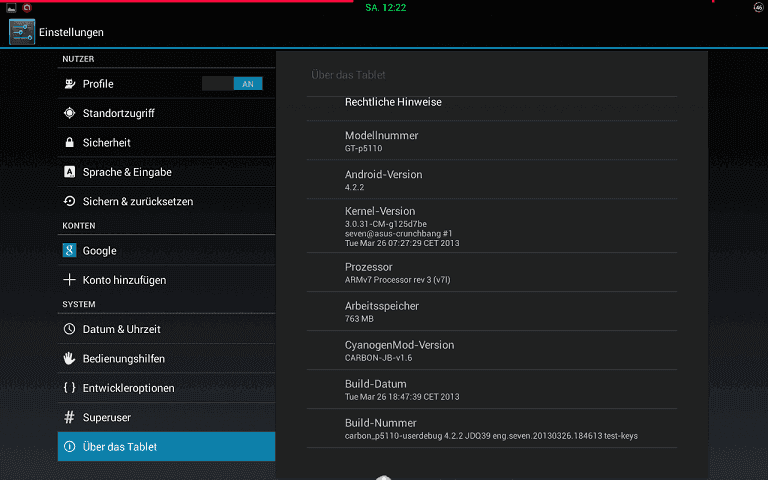
Task: Click the Google account icon
Action: (x=69, y=250)
